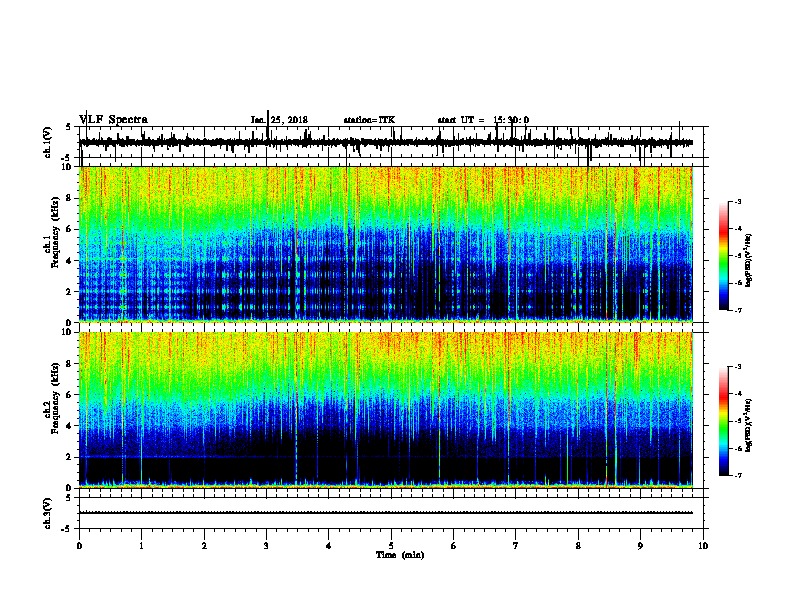This screenshot has width=792, height=612.
Task: Click the ch.2 colorbar gradient strip
Action: (723, 421)
